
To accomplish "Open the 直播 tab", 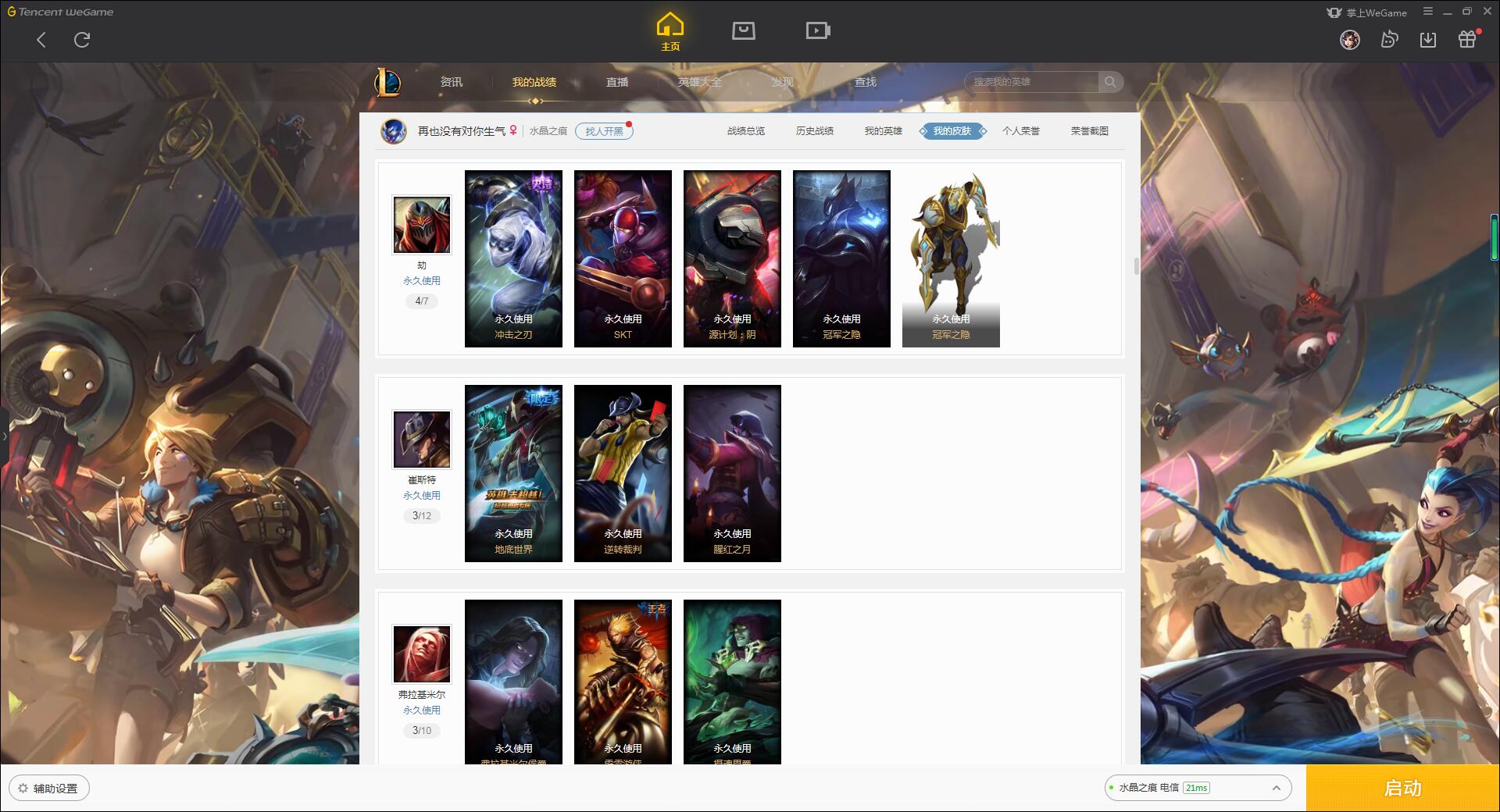I will click(x=617, y=82).
